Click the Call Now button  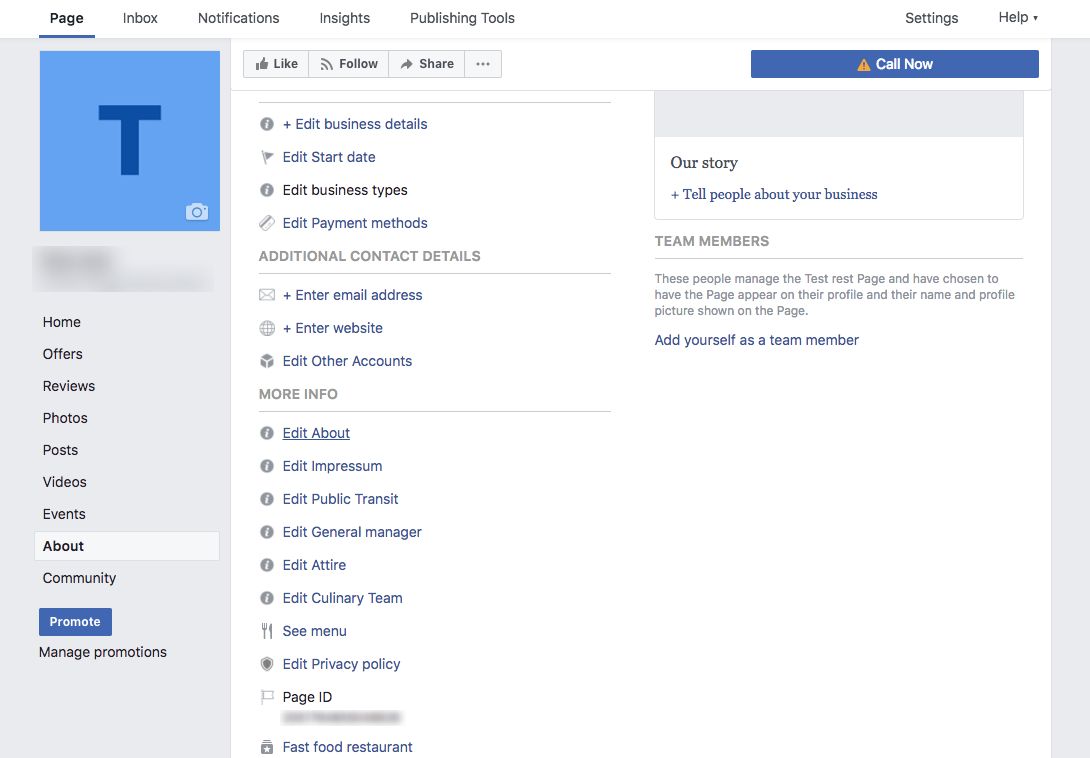click(895, 64)
